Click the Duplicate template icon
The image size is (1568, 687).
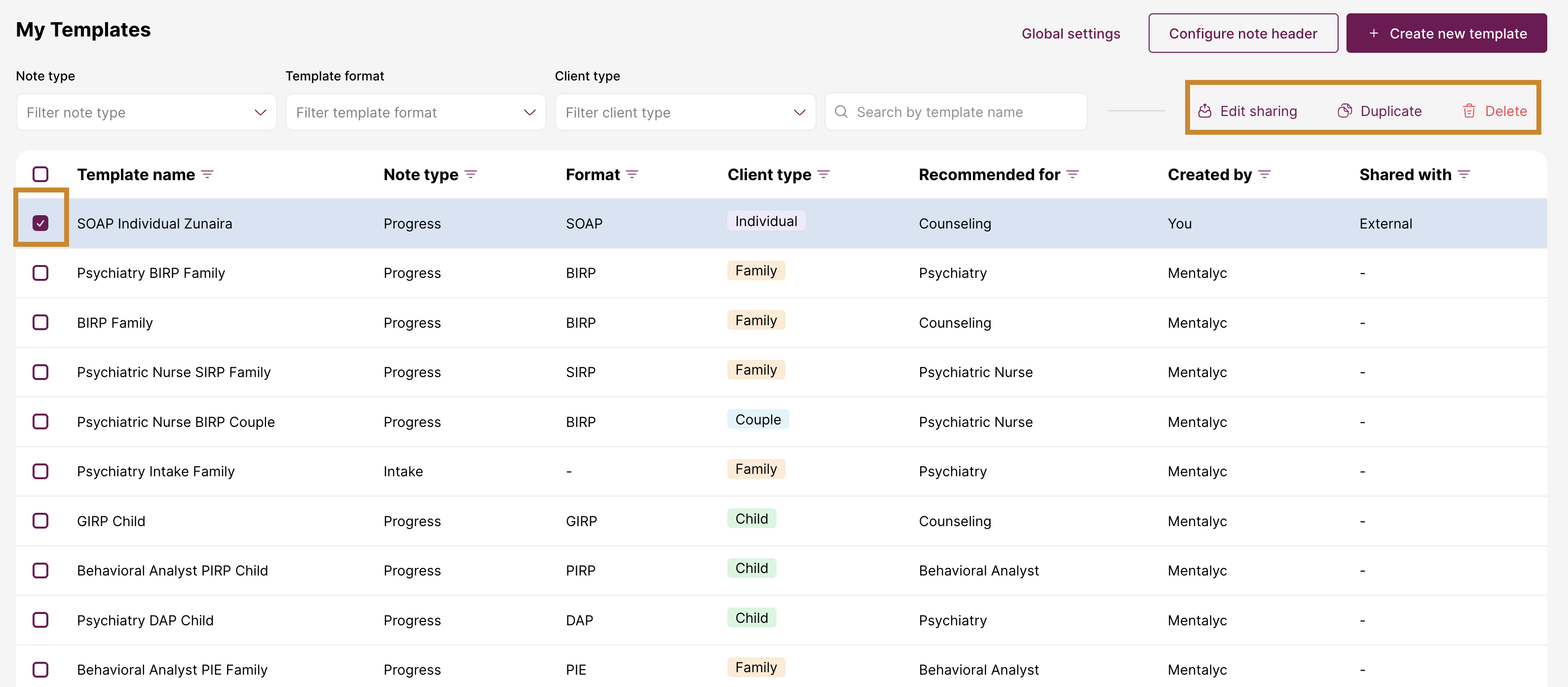pos(1344,111)
